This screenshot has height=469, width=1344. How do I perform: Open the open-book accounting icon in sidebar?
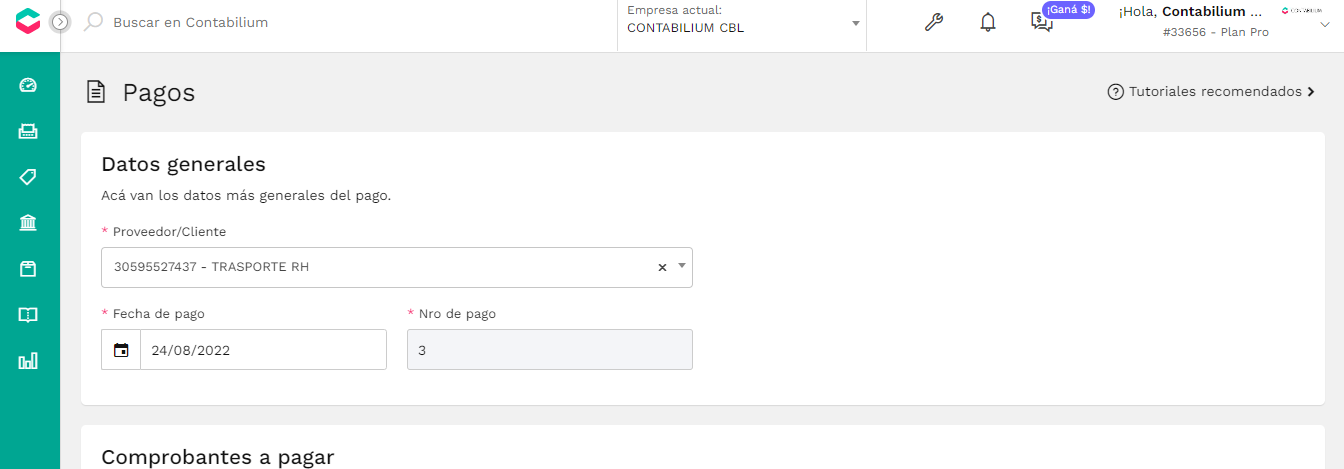point(28,315)
